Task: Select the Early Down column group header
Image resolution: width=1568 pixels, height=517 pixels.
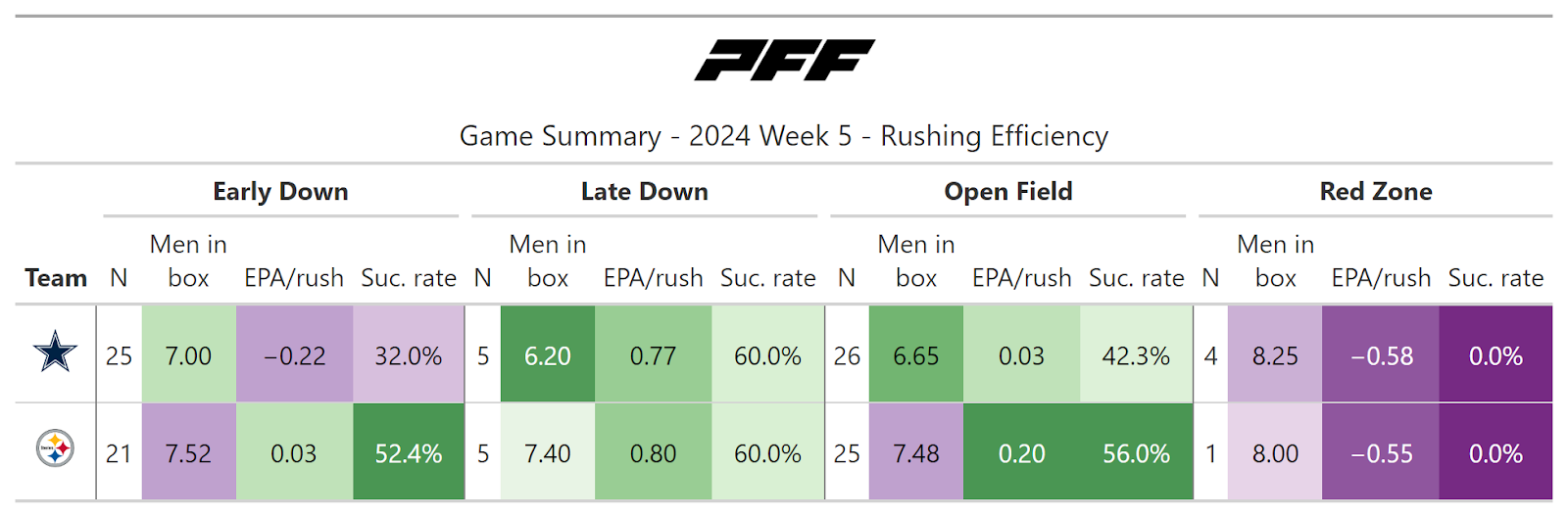Action: pyautogui.click(x=280, y=192)
